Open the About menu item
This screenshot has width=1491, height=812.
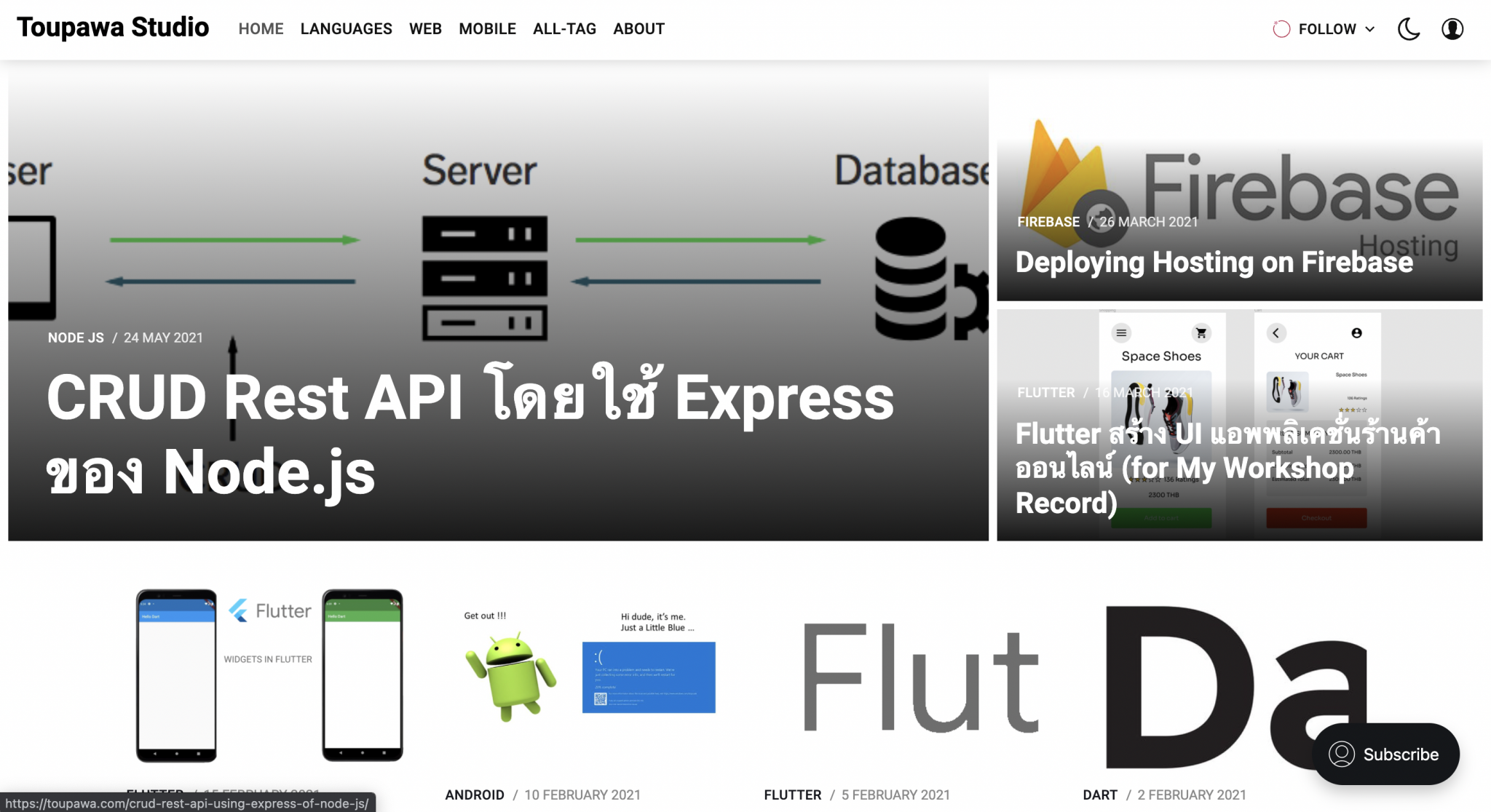638,29
